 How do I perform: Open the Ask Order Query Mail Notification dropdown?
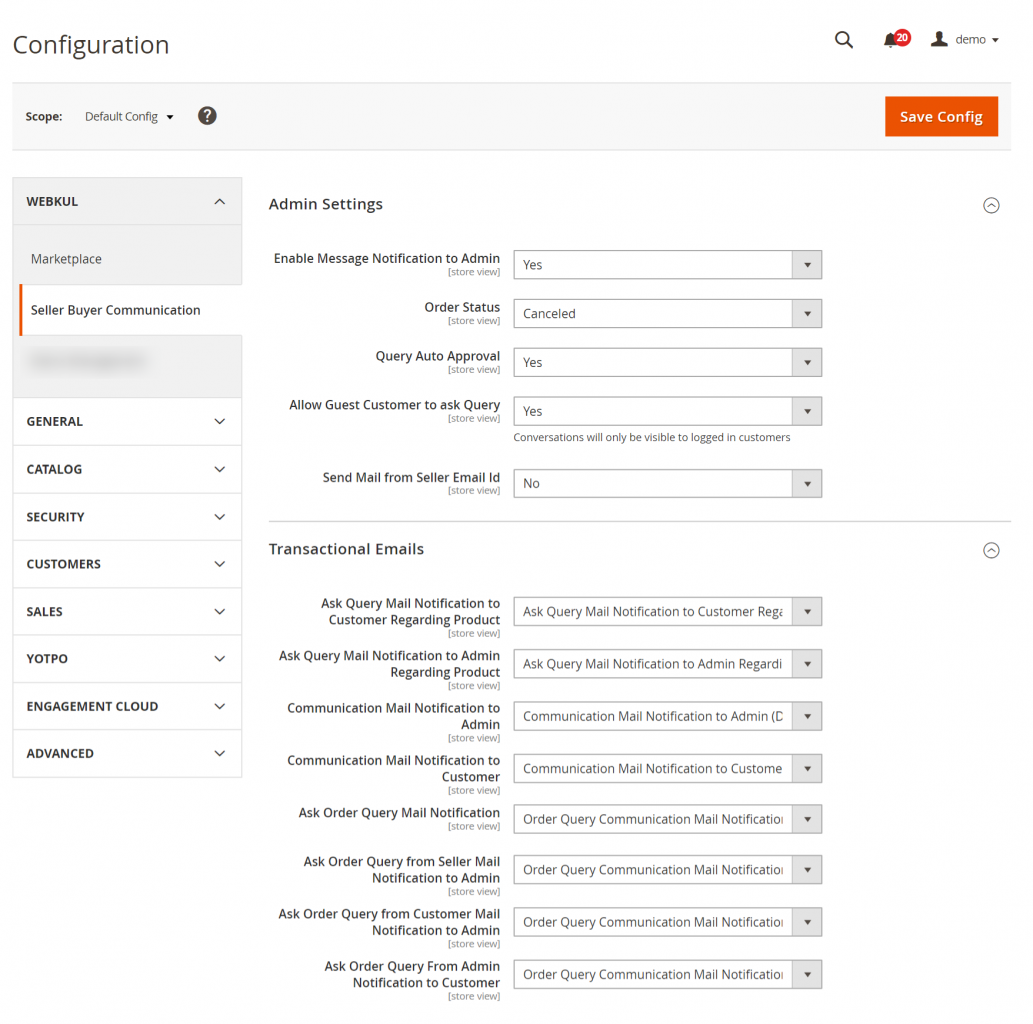667,819
